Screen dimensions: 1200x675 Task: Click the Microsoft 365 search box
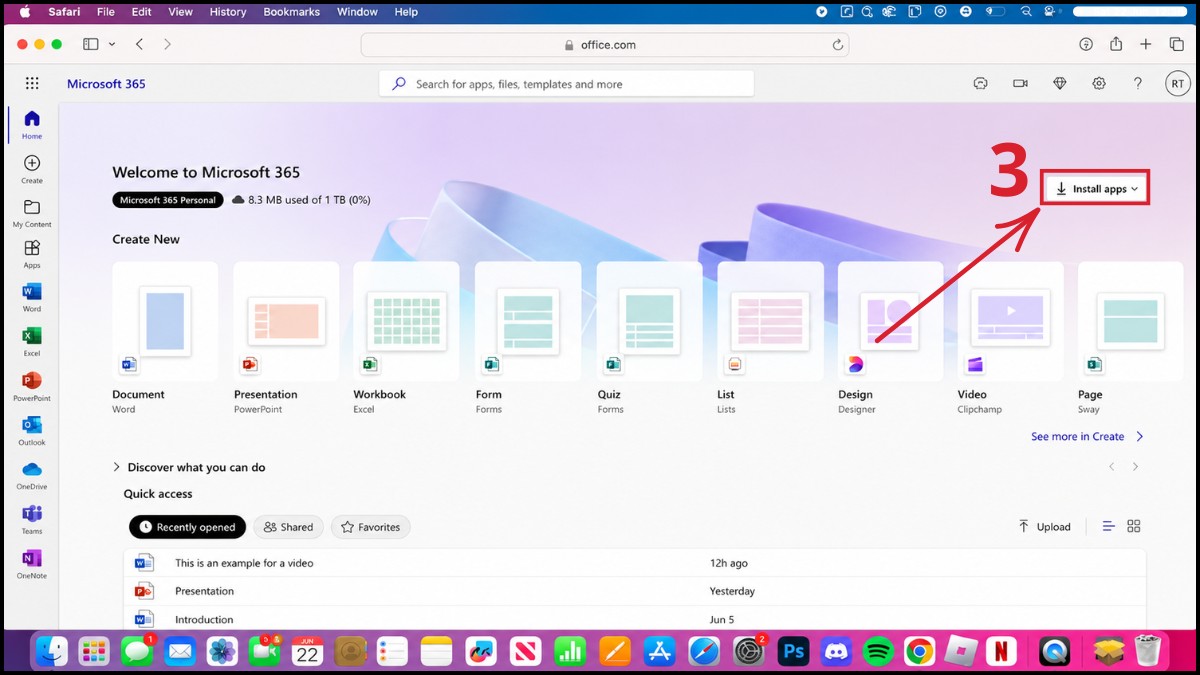point(566,84)
